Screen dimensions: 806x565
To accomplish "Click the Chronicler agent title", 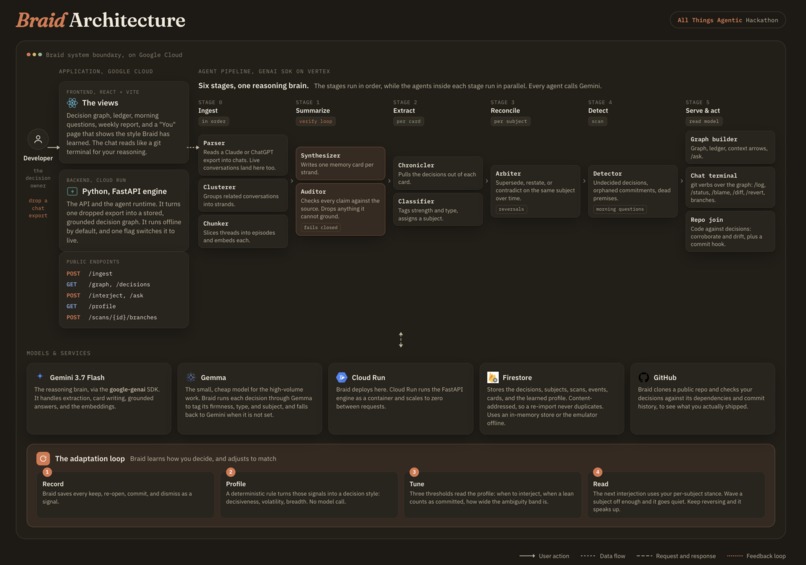I will click(x=416, y=165).
